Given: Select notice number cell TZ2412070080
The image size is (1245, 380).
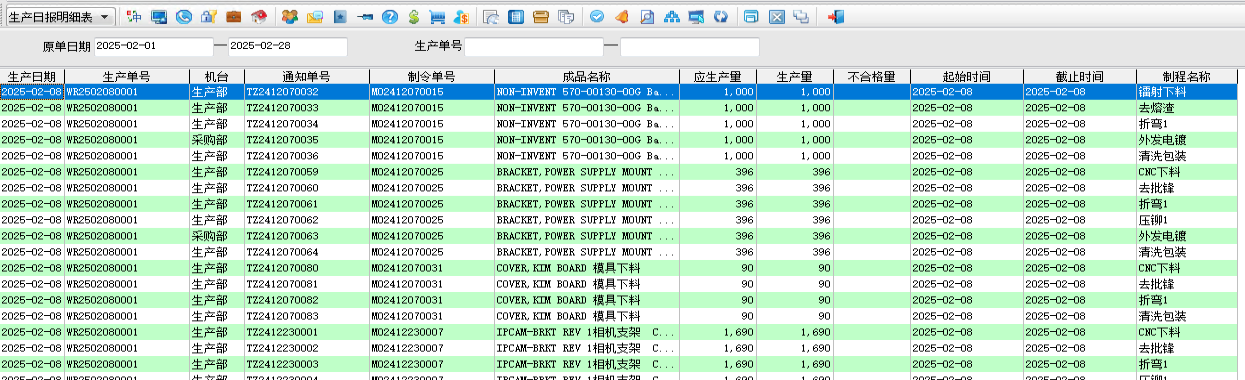Looking at the screenshot, I should click(x=306, y=267).
